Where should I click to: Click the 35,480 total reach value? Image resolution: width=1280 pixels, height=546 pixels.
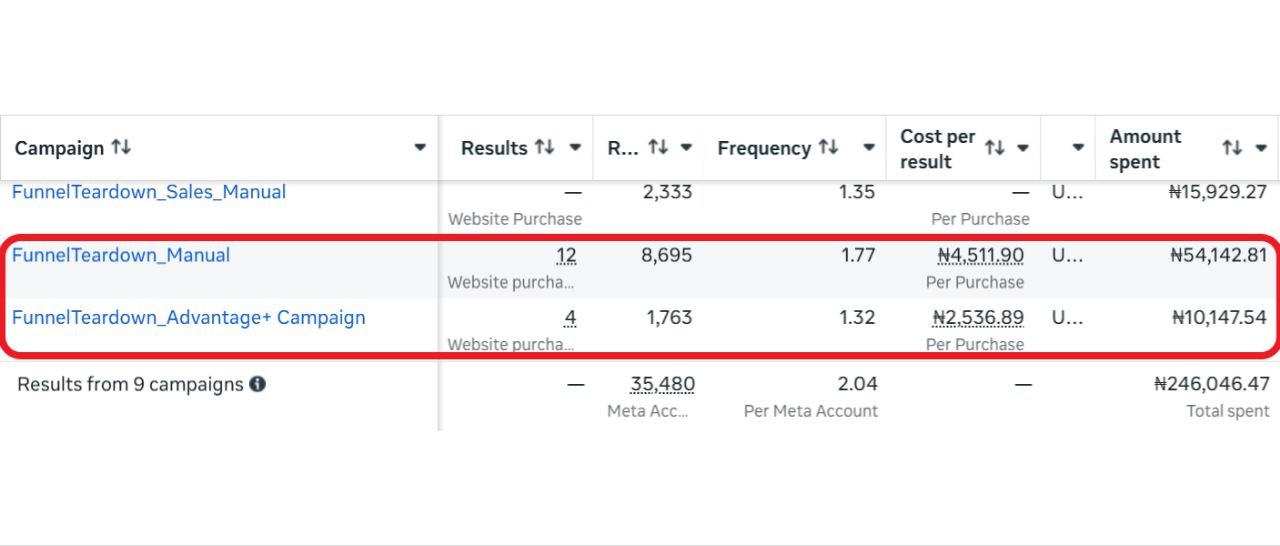tap(662, 384)
